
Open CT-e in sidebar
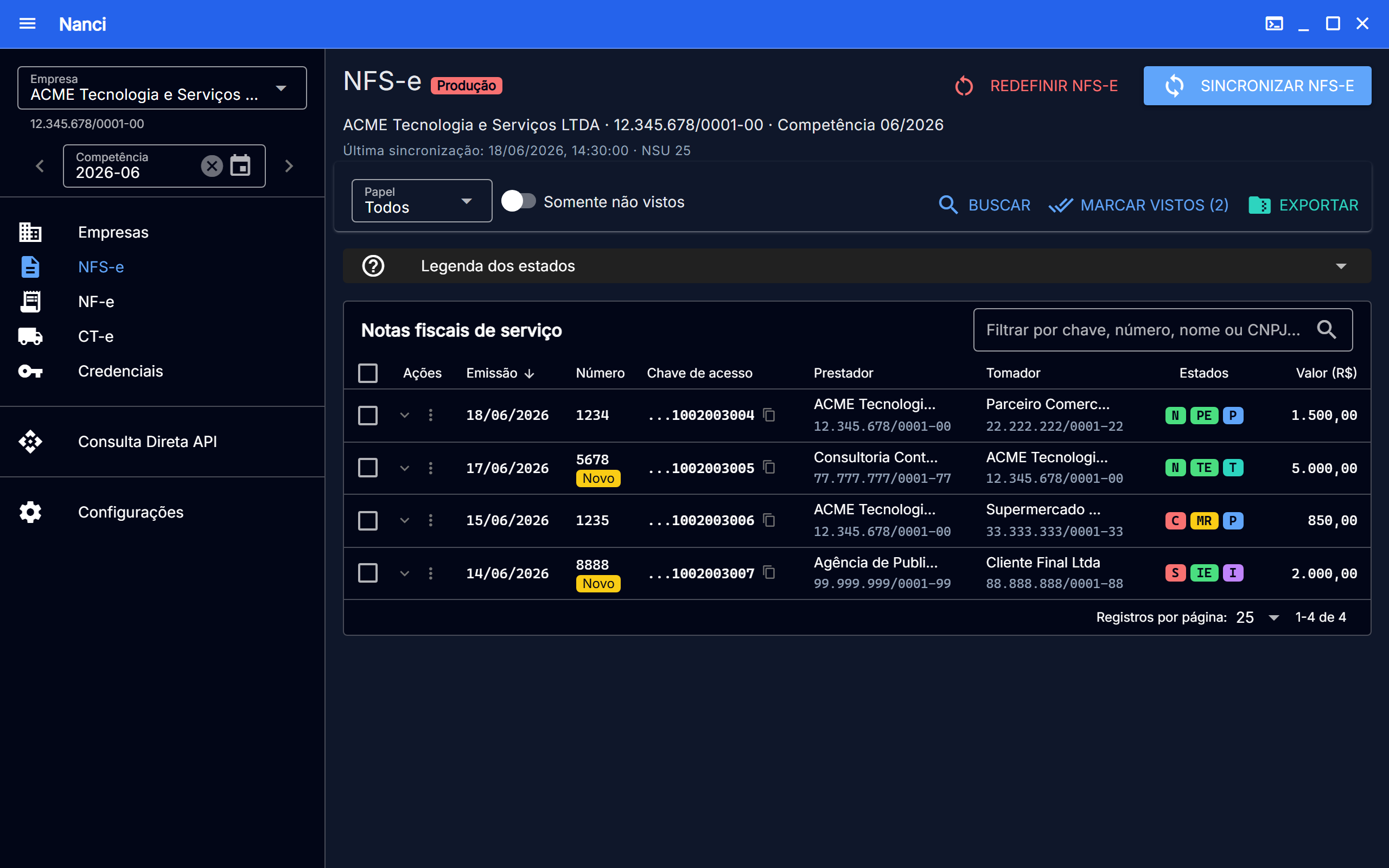[x=162, y=336]
